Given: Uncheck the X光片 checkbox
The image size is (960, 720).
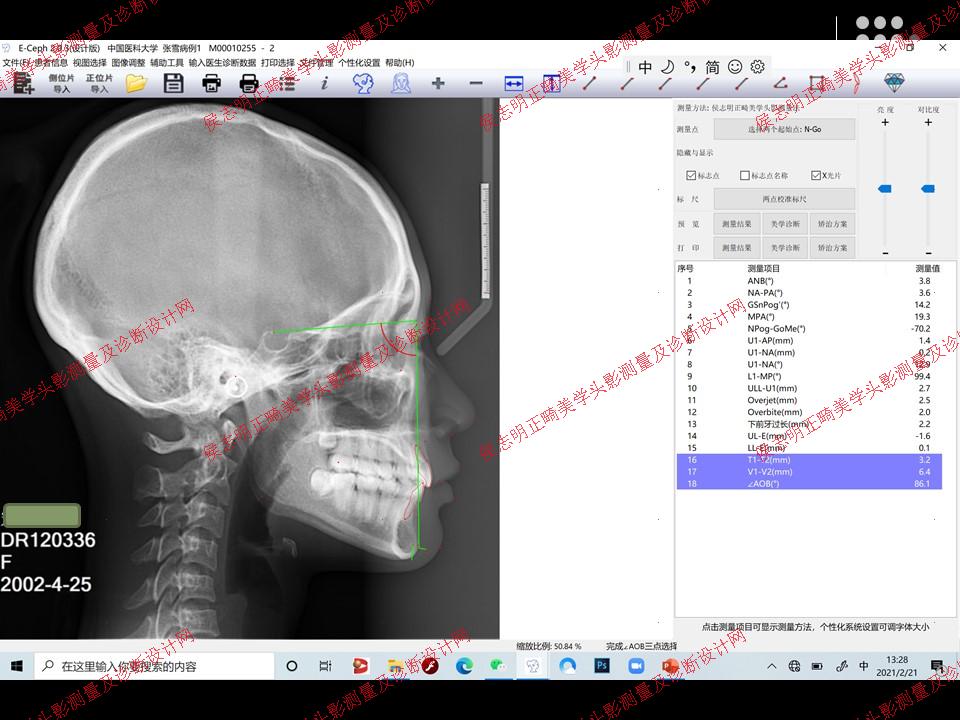Looking at the screenshot, I should pos(816,176).
